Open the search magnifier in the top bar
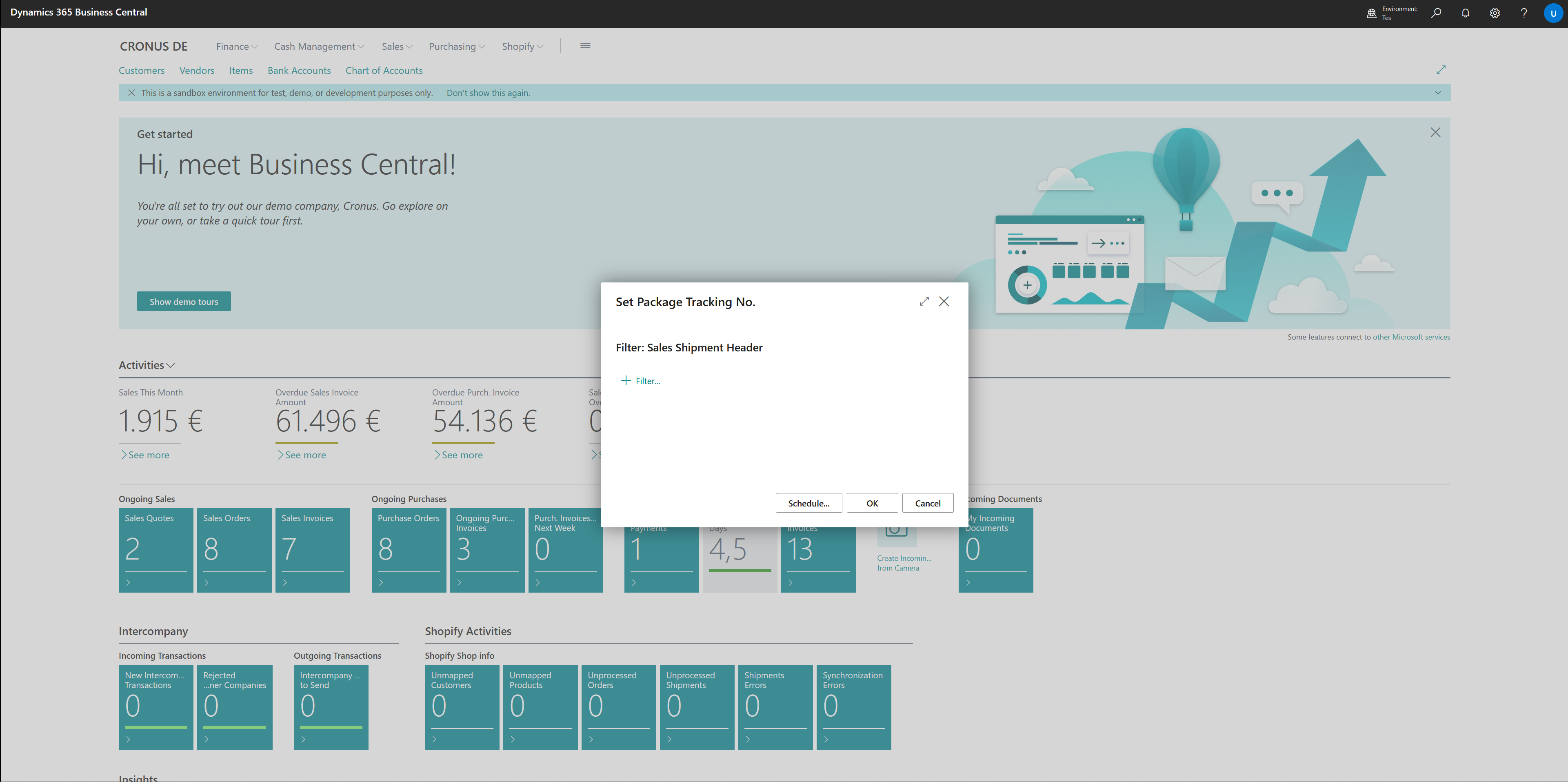Image resolution: width=1568 pixels, height=782 pixels. click(x=1436, y=13)
